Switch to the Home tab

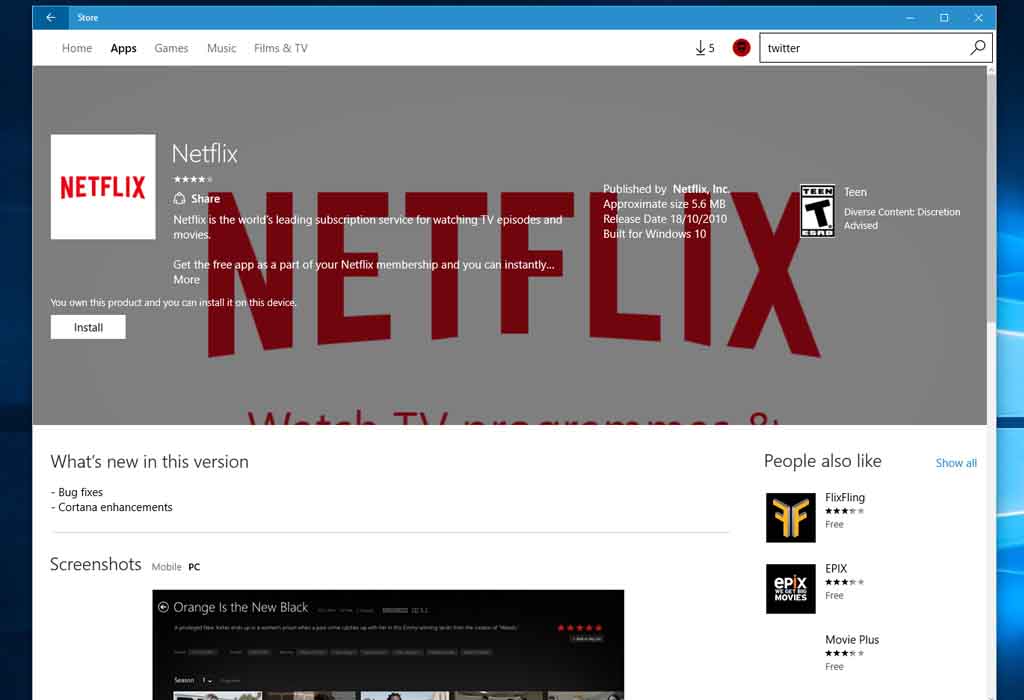click(x=77, y=48)
